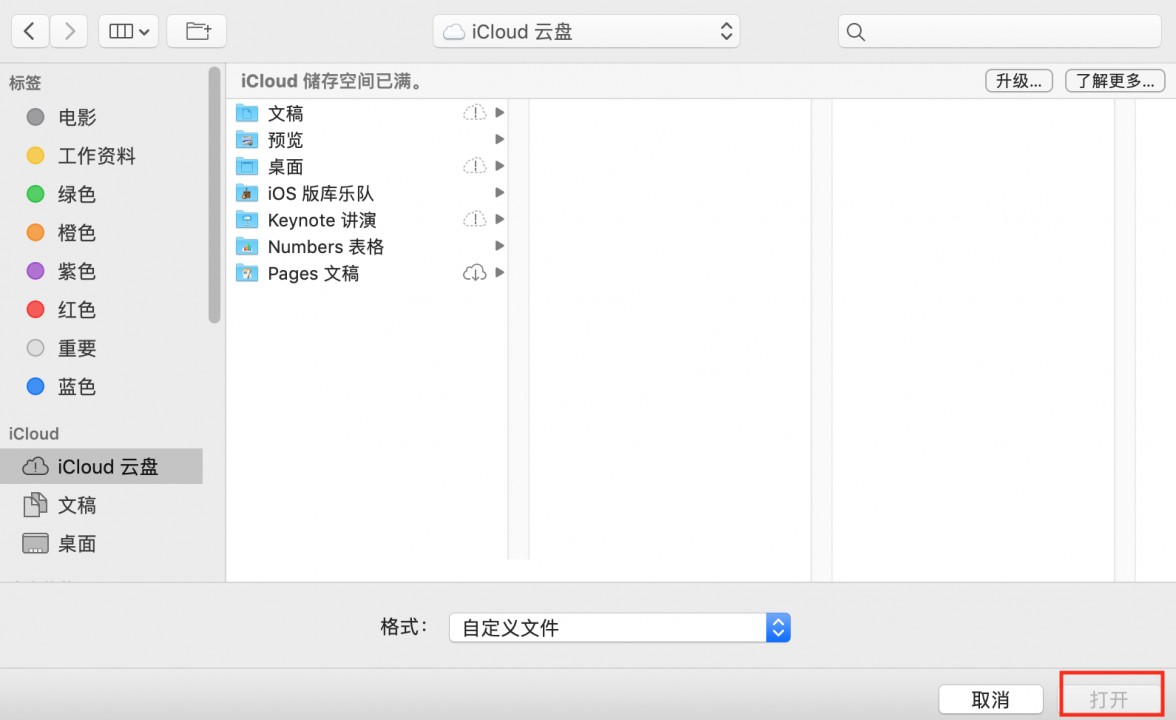Open the iCloud 云盘 location popup
Screen dimensions: 1176x720
(x=586, y=32)
